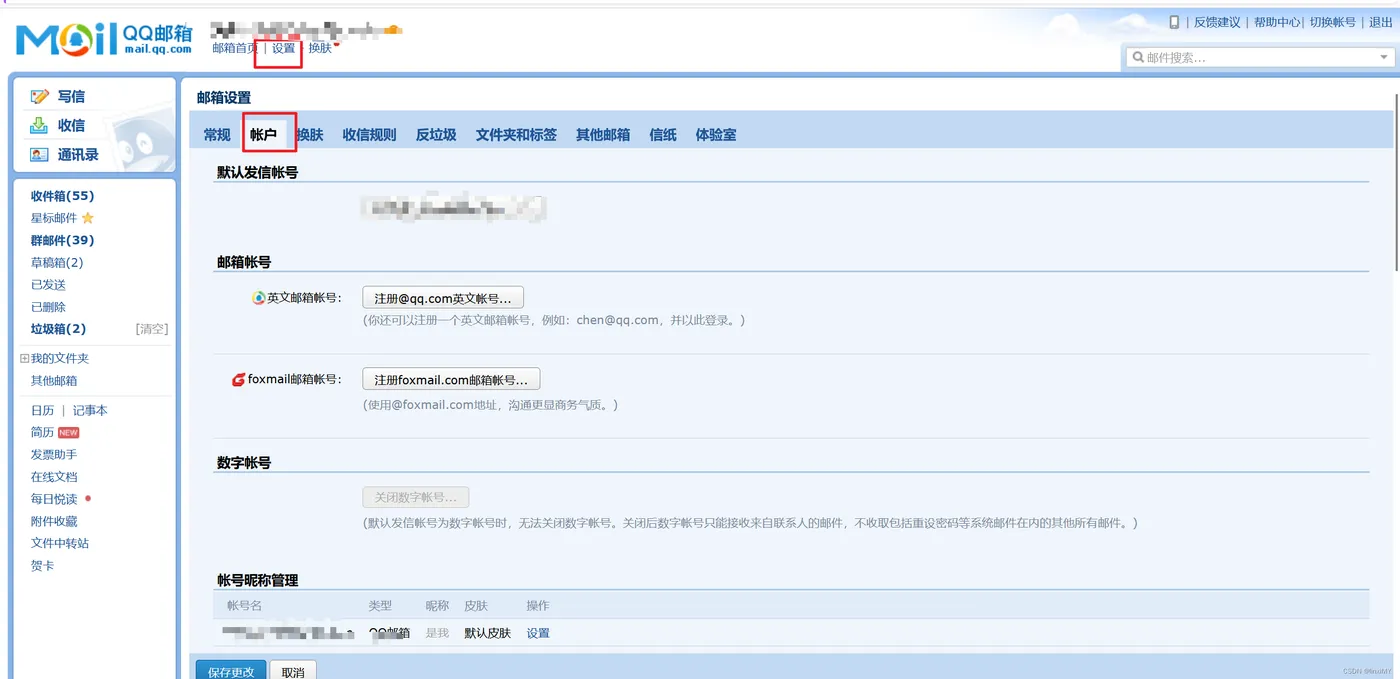The image size is (1400, 679).
Task: Switch to the 帐户 settings tab
Action: point(263,135)
